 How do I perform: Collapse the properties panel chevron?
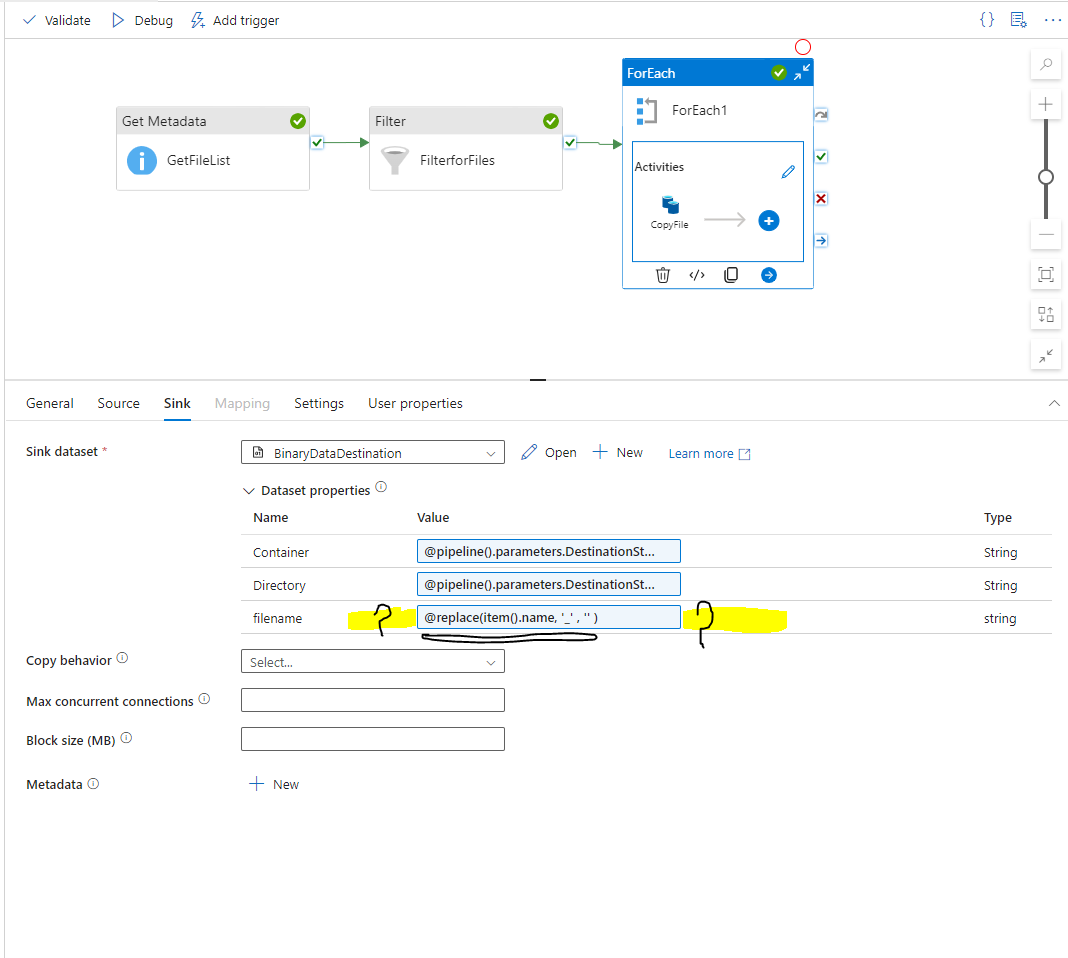click(x=1054, y=403)
